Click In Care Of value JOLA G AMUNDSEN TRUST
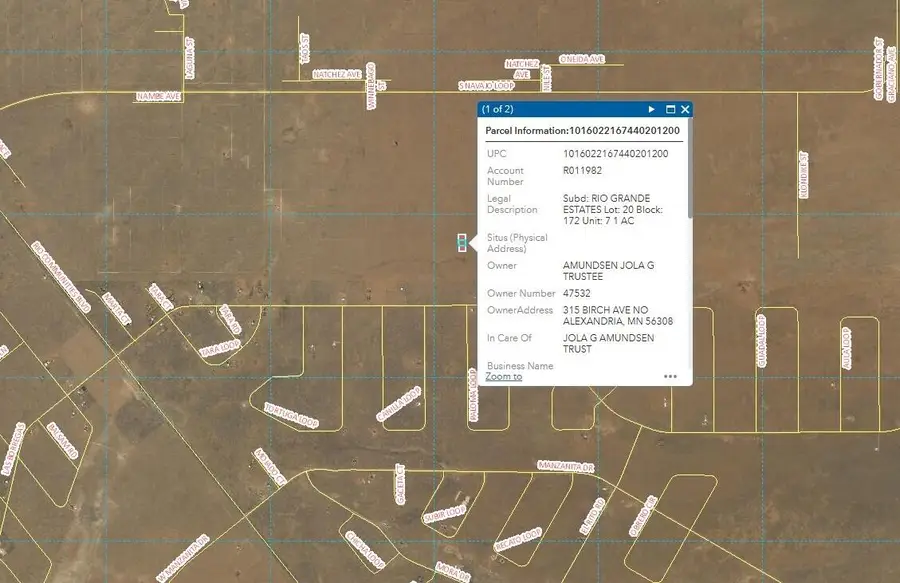The width and height of the screenshot is (900, 583). [x=608, y=343]
